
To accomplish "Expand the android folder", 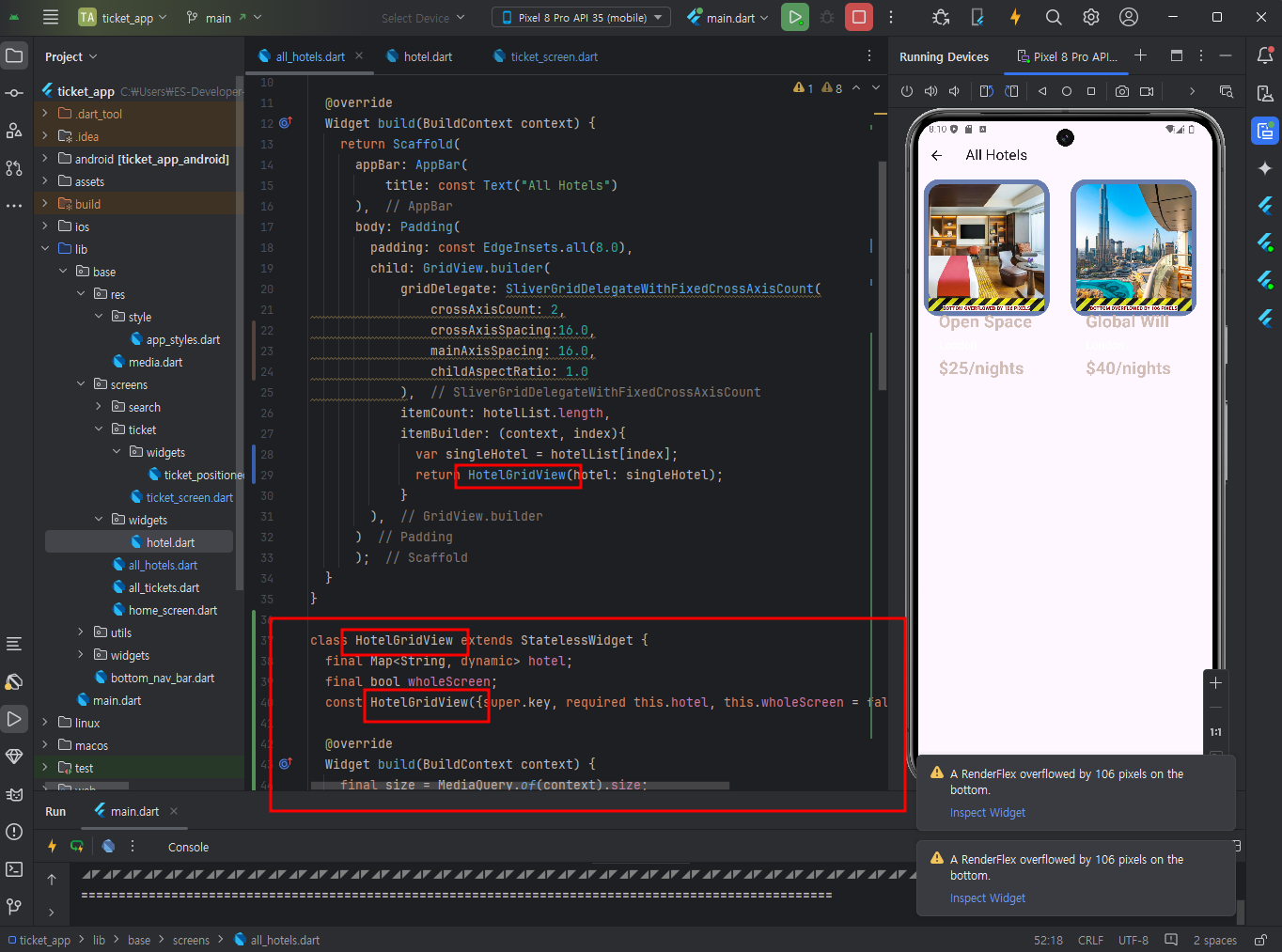I will (x=45, y=159).
